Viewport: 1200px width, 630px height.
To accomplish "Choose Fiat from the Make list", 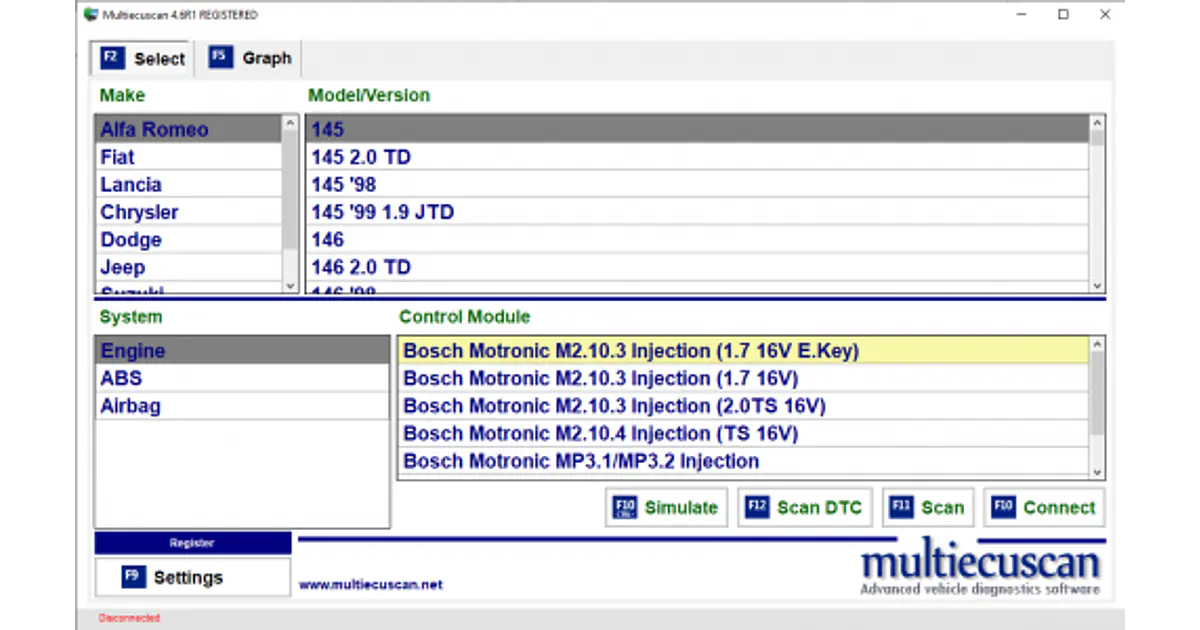I will coord(189,157).
